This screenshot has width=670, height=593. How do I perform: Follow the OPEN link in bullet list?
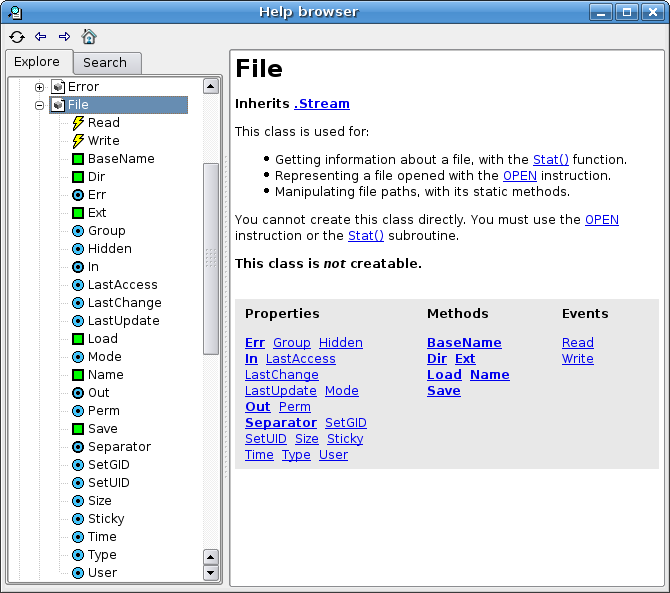[520, 176]
